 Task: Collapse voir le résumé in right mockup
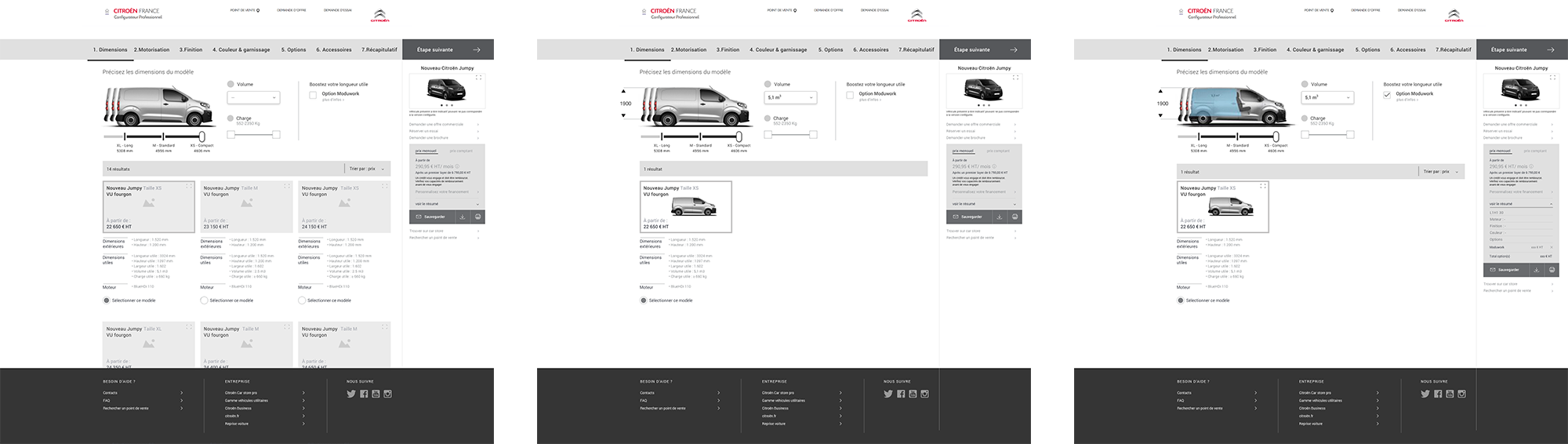(x=1521, y=204)
